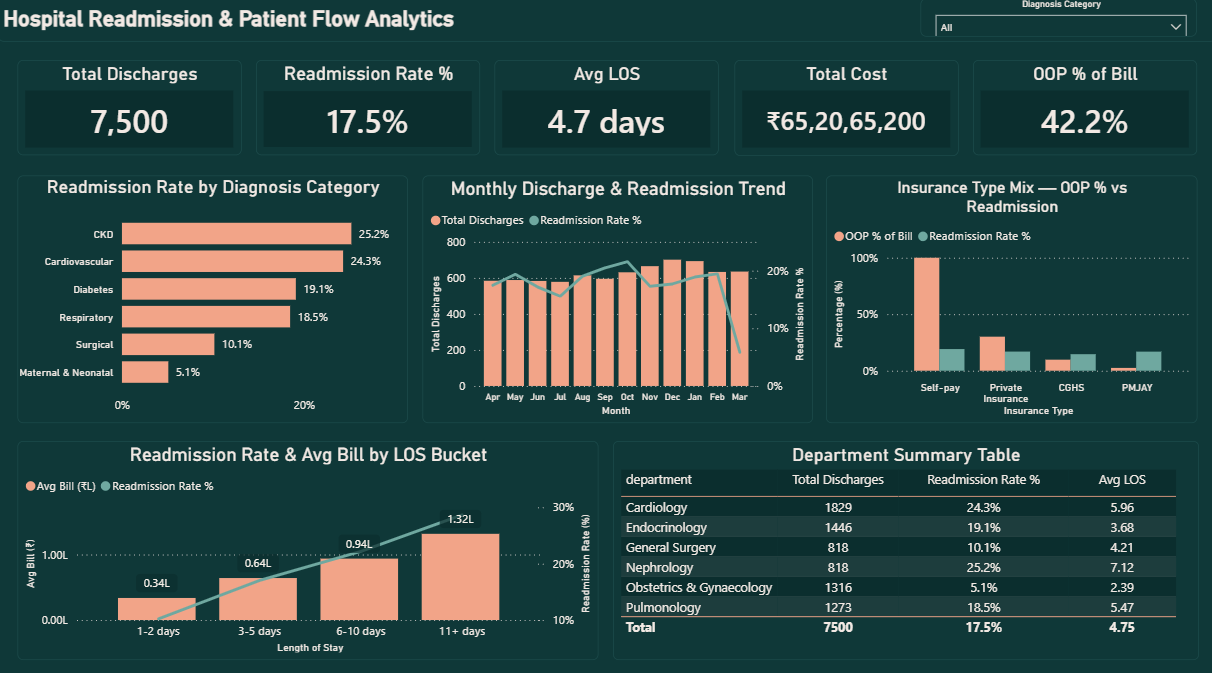The image size is (1212, 673).
Task: Click the Avg Bill (₹L) legend swatch
Action: point(29,486)
